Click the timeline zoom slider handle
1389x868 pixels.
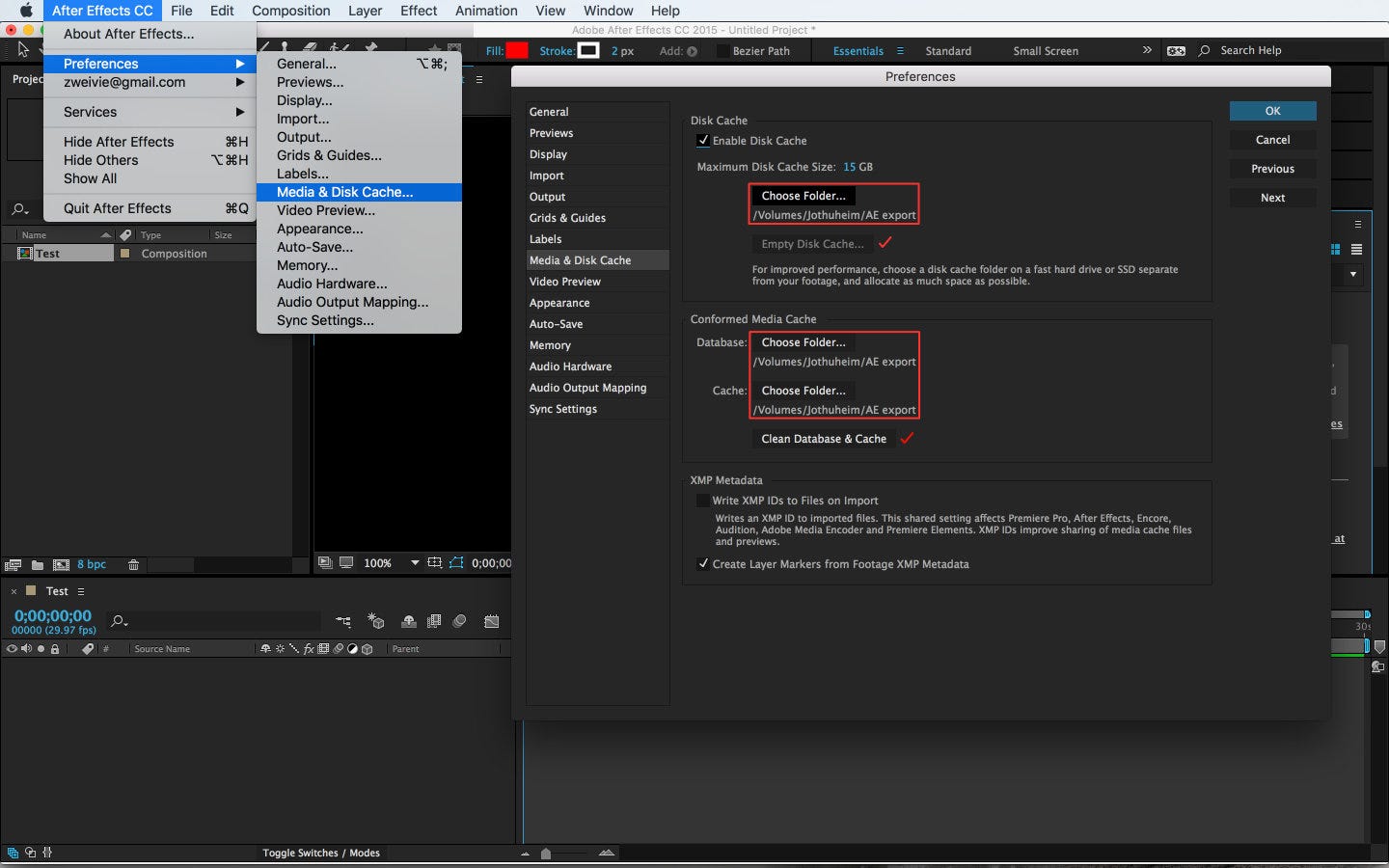tap(546, 854)
